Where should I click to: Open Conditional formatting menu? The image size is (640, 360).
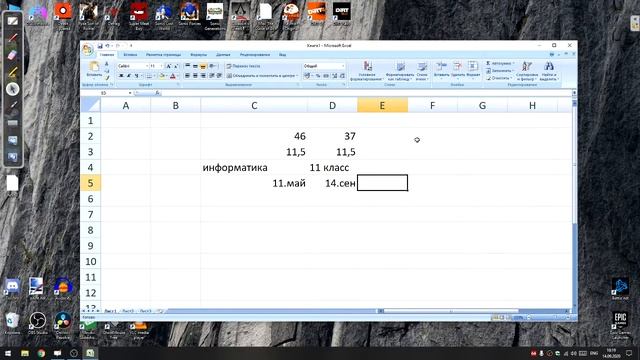click(x=367, y=71)
